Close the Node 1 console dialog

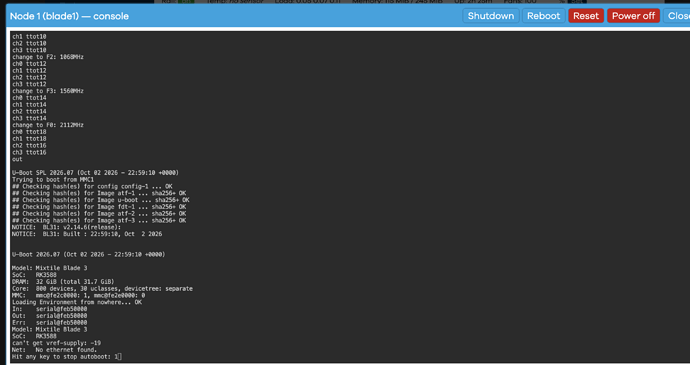(678, 16)
